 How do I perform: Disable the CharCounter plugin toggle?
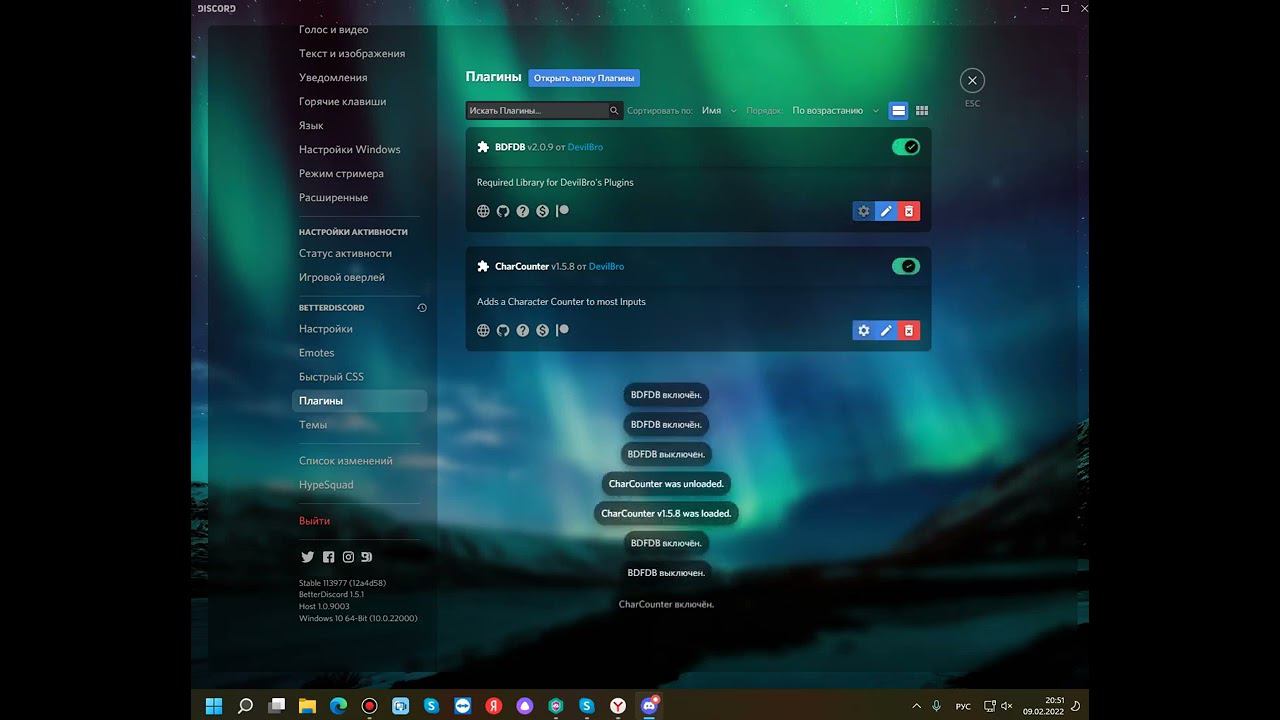[906, 266]
